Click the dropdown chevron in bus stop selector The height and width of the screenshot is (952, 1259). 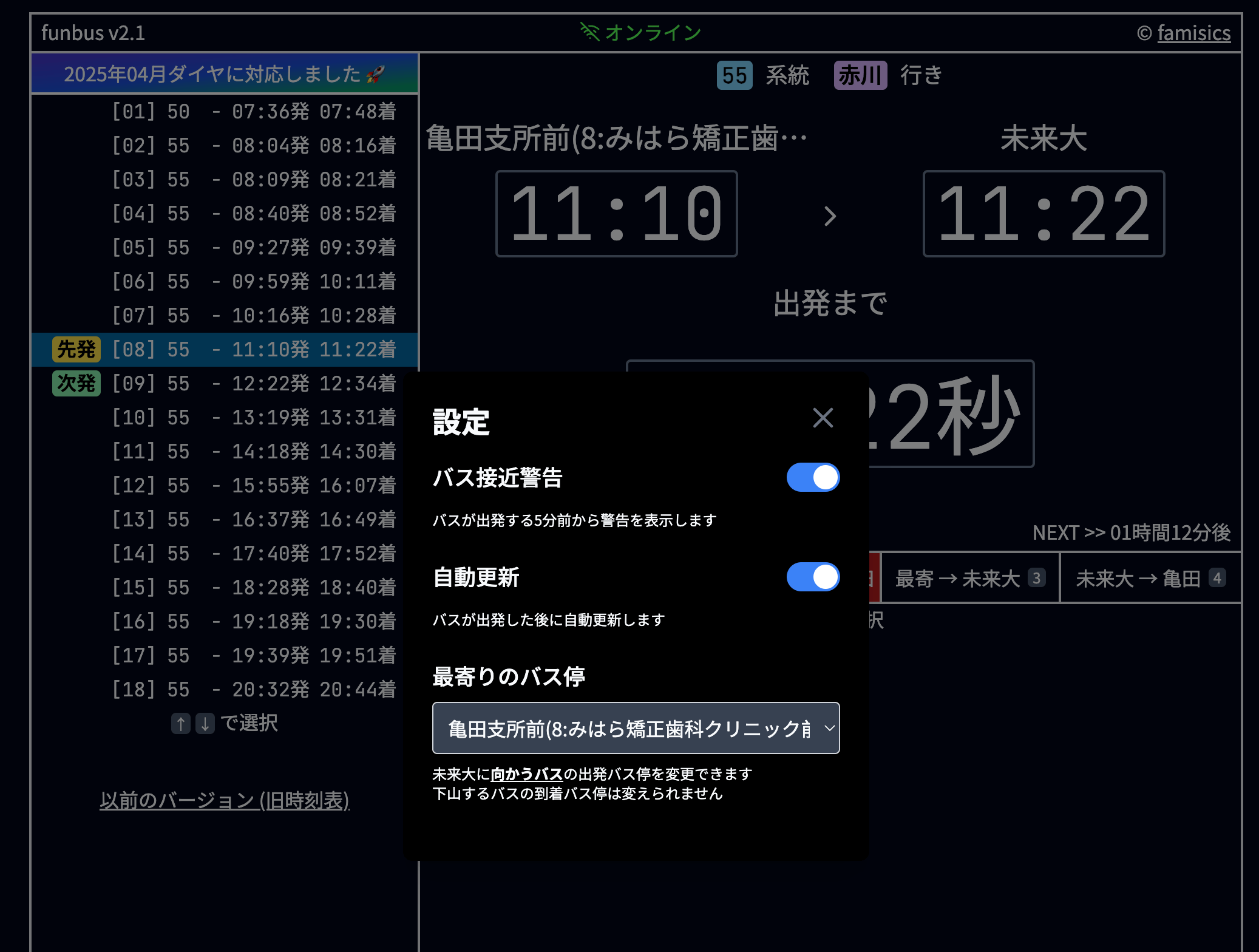(829, 728)
